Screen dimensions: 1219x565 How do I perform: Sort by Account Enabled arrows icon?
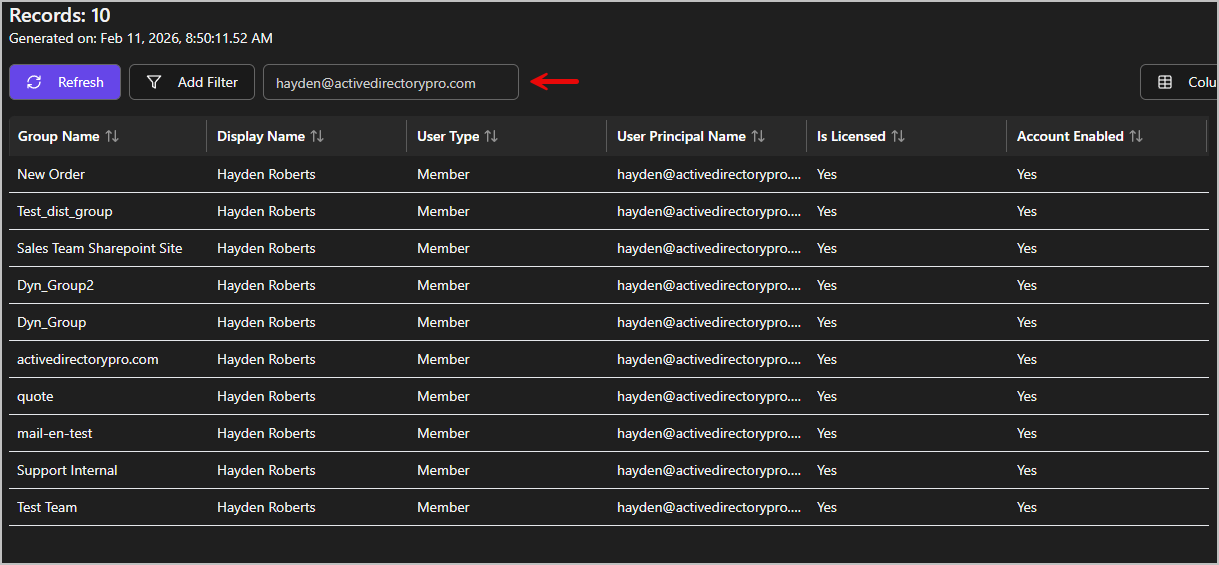(x=1136, y=136)
